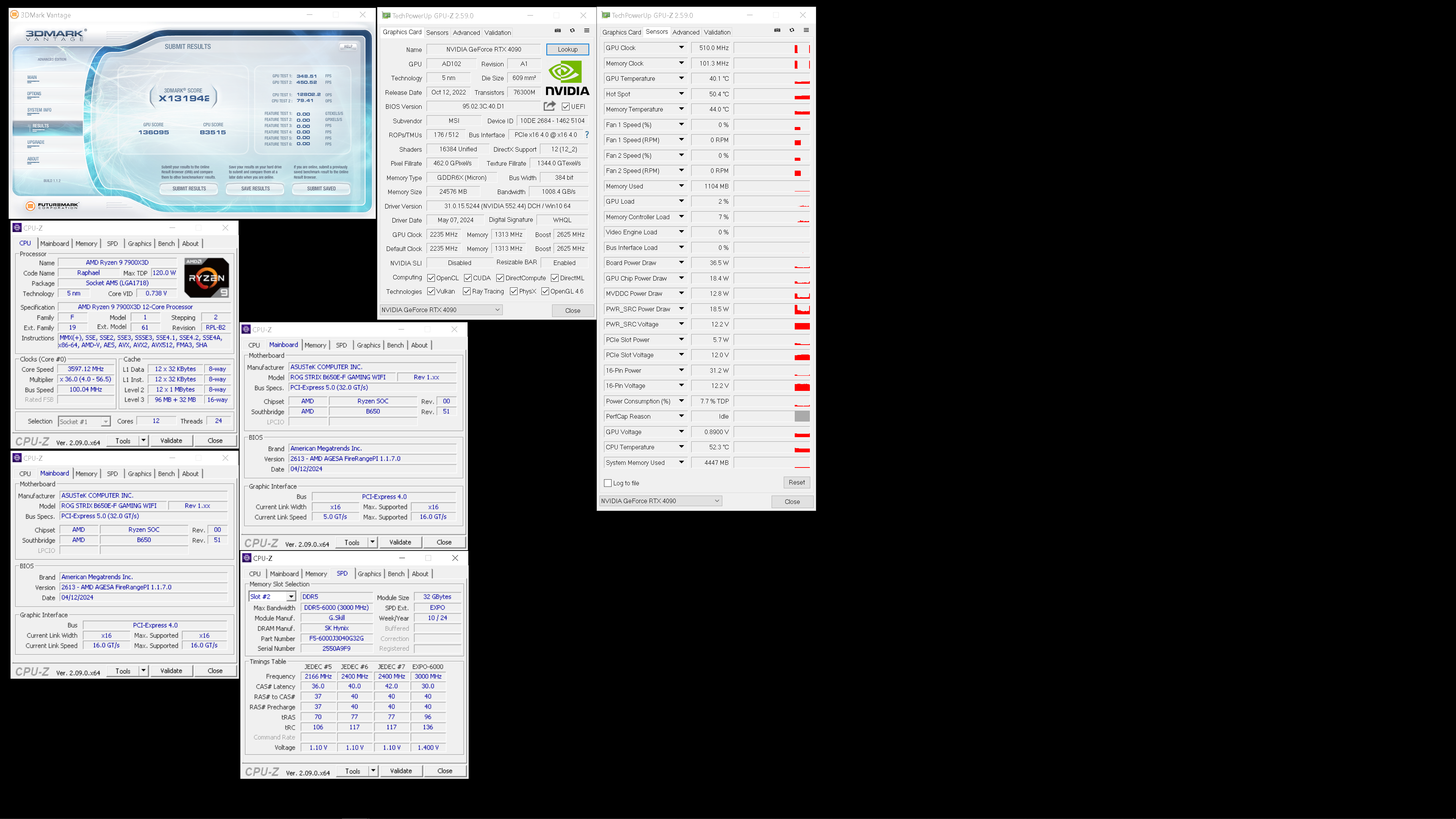Open GPU selection dropdown in Graphics Card window

click(441, 310)
